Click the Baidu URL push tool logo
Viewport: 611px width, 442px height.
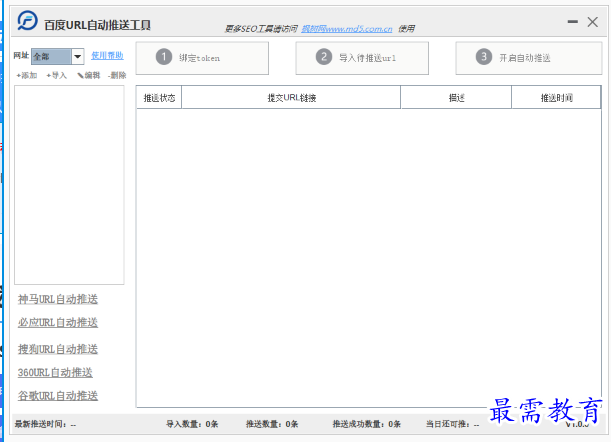coord(27,21)
